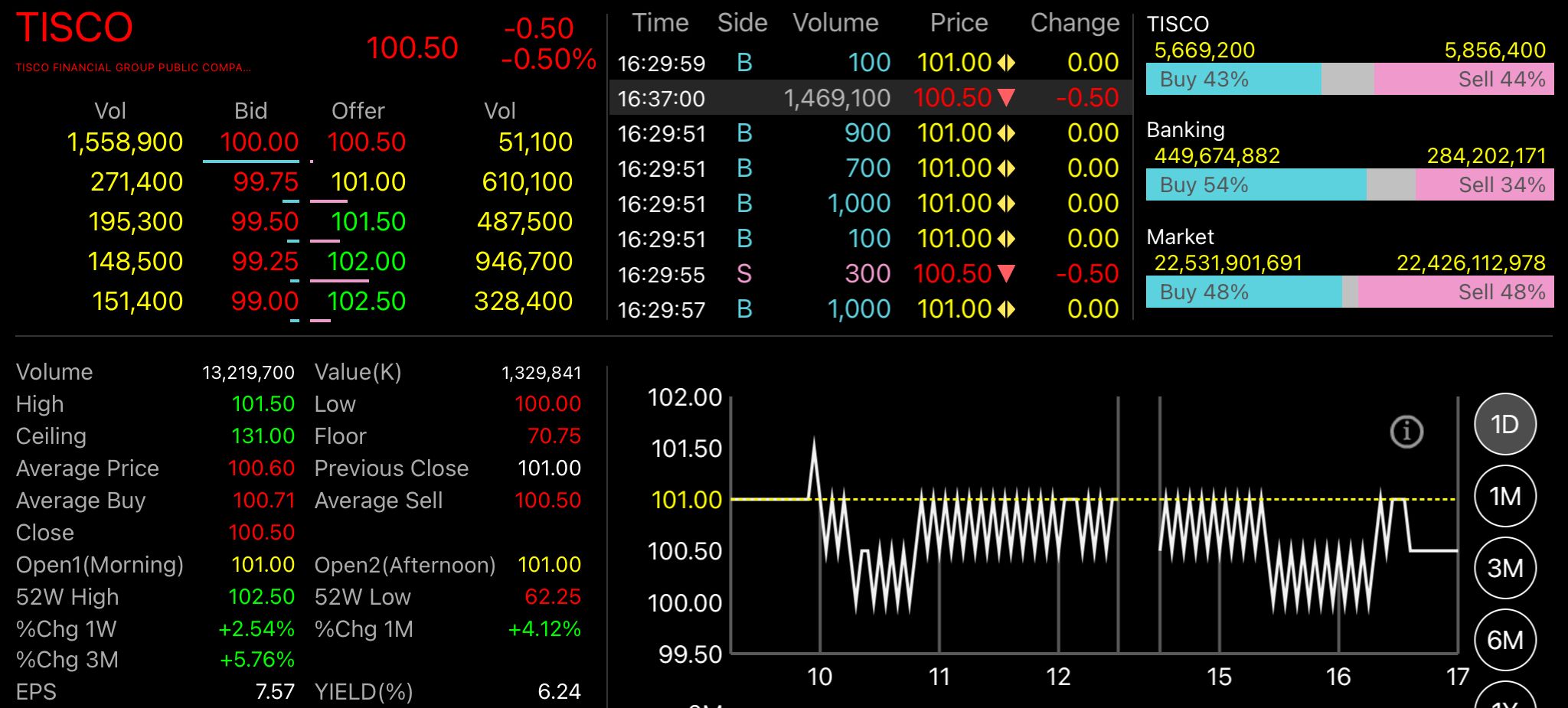Click the last price 100.50 in header

point(412,48)
